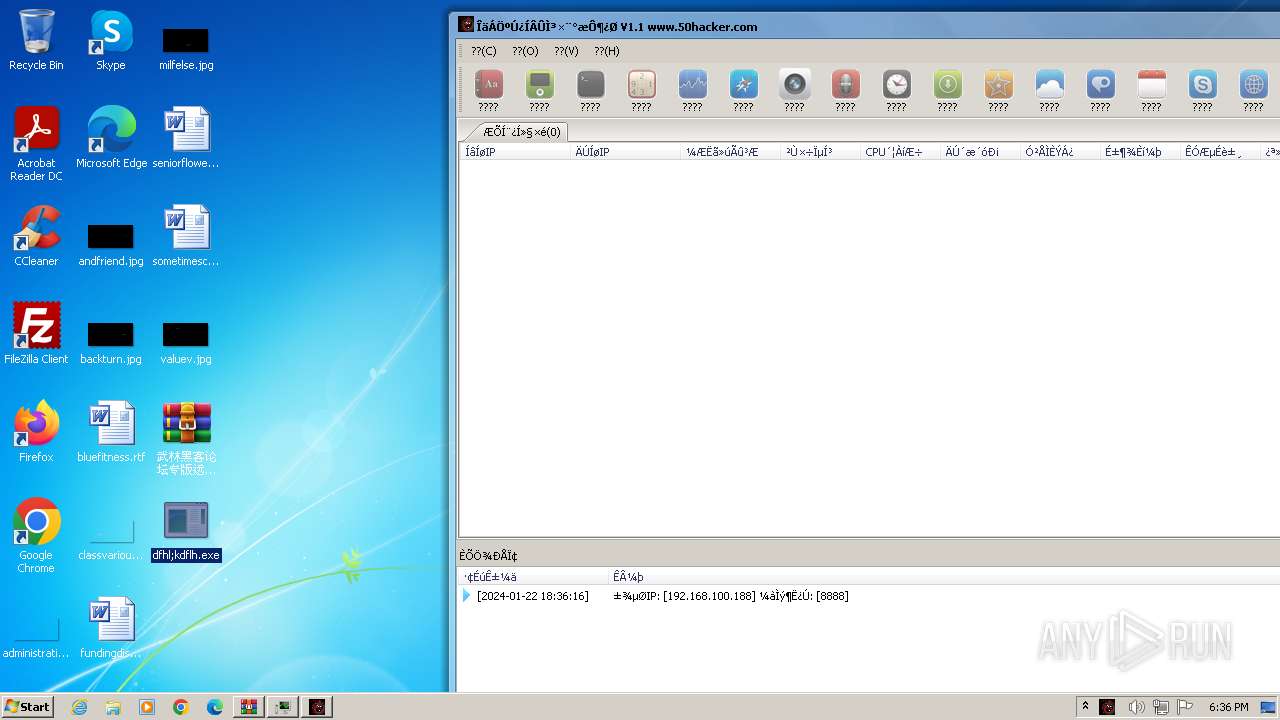Viewport: 1280px width, 720px height.
Task: Select the CCleaner desktop shortcut
Action: [x=36, y=236]
